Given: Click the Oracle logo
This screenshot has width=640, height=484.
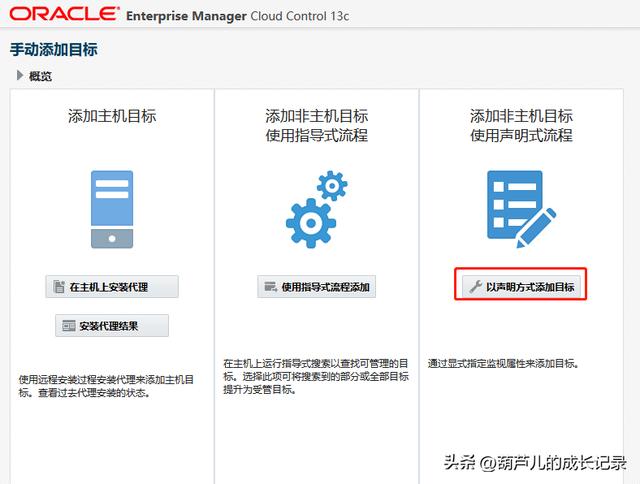Looking at the screenshot, I should point(64,13).
